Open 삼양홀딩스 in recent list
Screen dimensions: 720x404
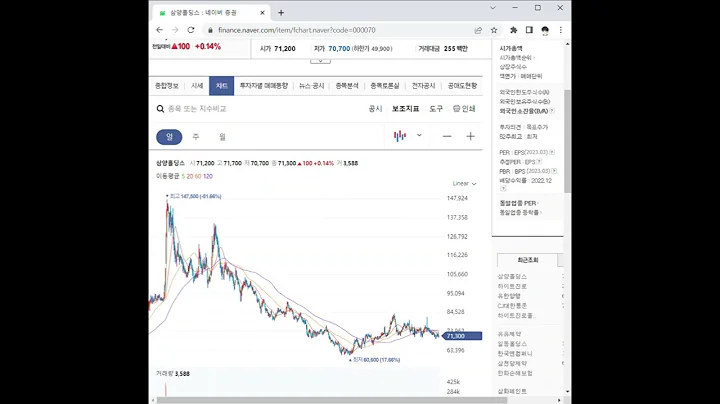pos(512,276)
